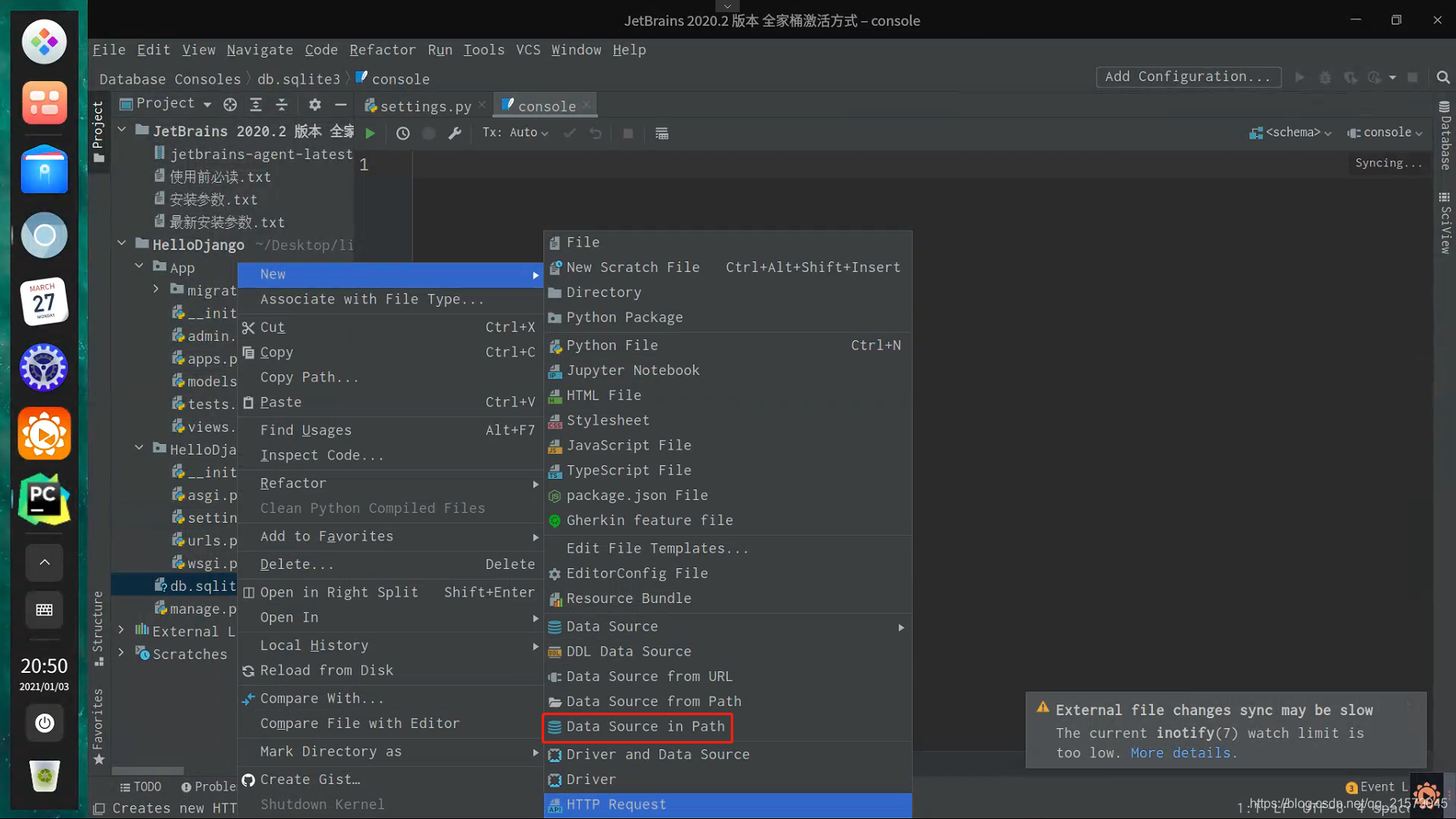Expand the Scratches node
The height and width of the screenshot is (819, 1456).
pyautogui.click(x=122, y=653)
